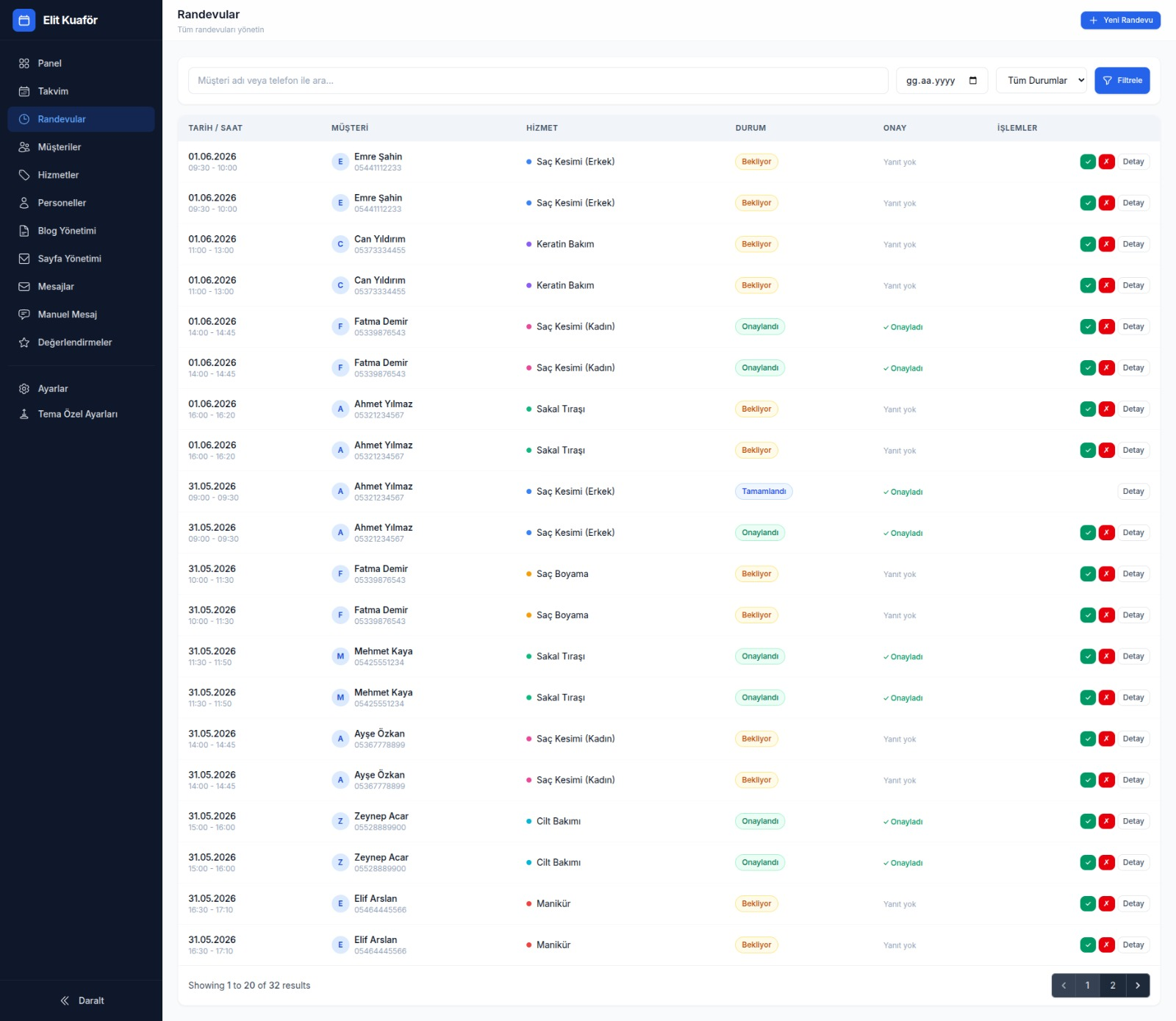Go to page 2 of results
This screenshot has height=1021, width=1176.
point(1113,986)
